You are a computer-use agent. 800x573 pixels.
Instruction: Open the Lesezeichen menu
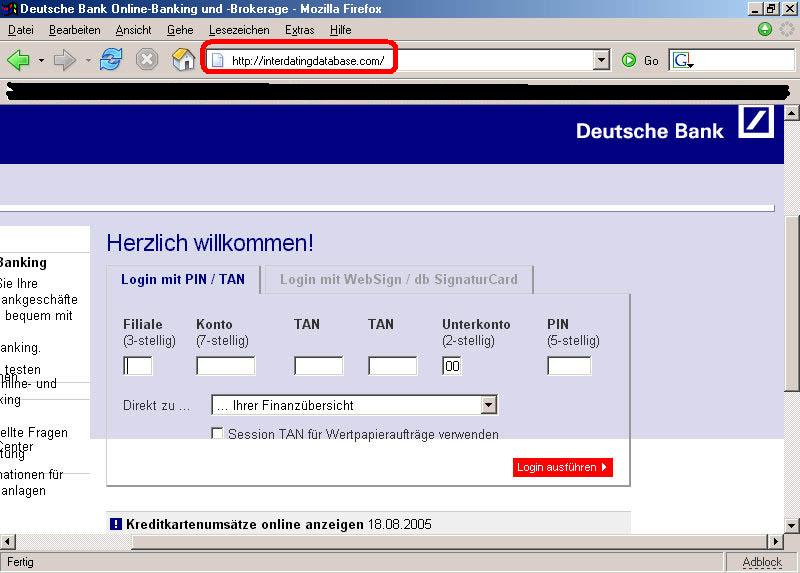[239, 30]
